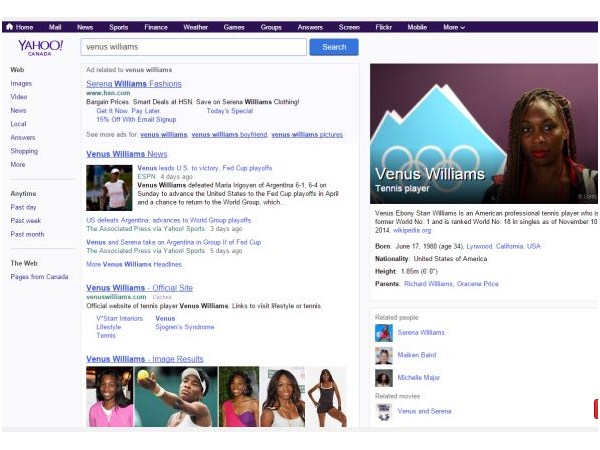The image size is (600, 450).
Task: Open Answers in the top navigation bar
Action: [x=310, y=27]
